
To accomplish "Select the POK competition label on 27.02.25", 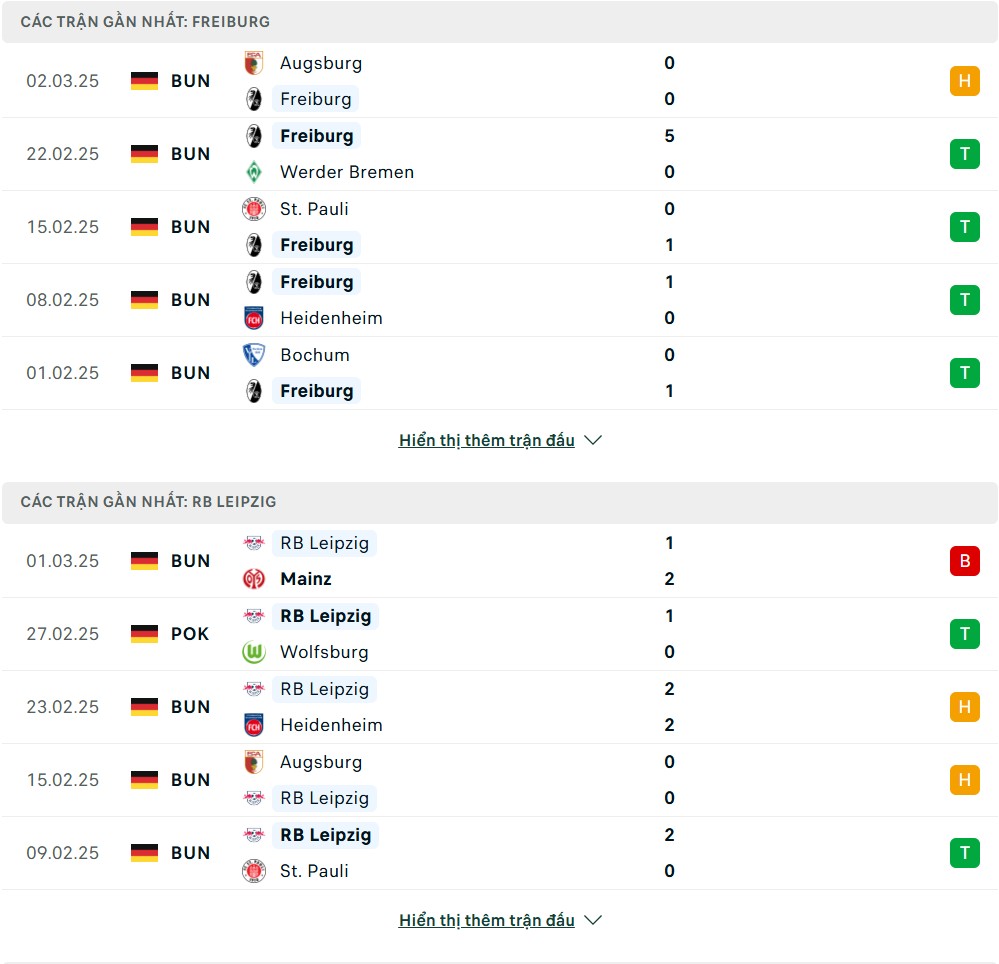I will click(190, 634).
